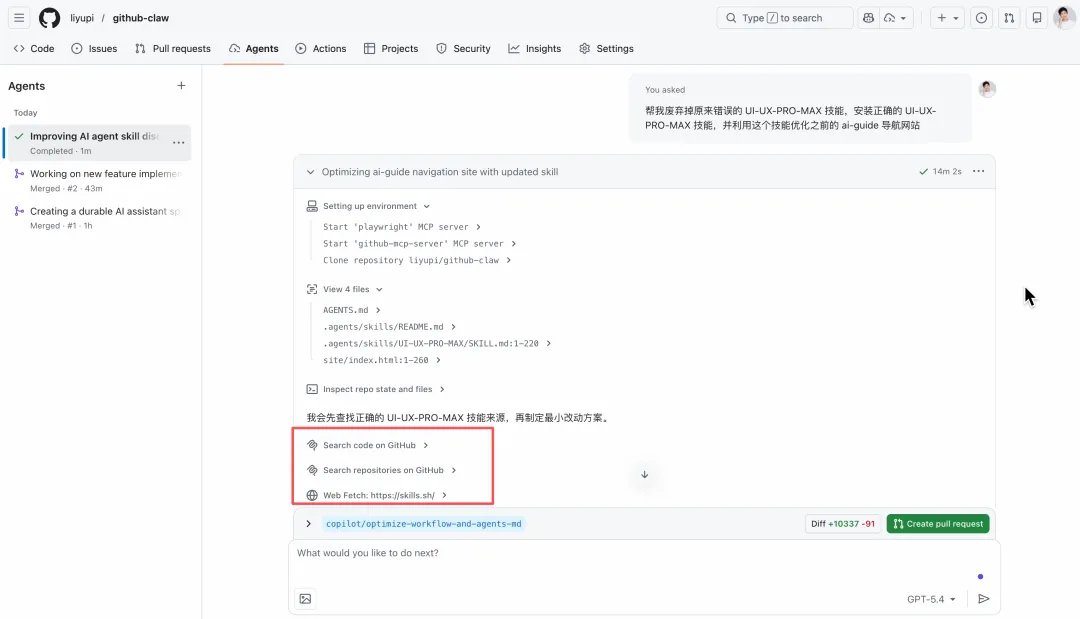Collapse the Optimizing ai-guide navigation section
1080x619 pixels.
tap(311, 172)
